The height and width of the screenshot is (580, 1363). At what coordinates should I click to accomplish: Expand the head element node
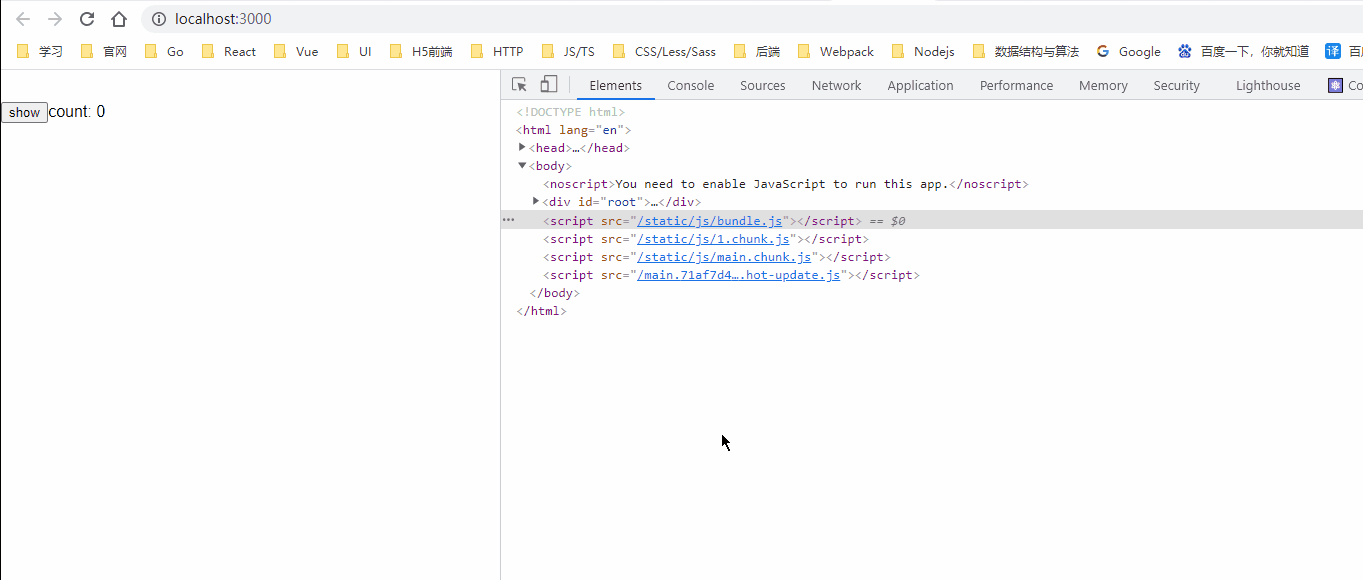pos(522,147)
